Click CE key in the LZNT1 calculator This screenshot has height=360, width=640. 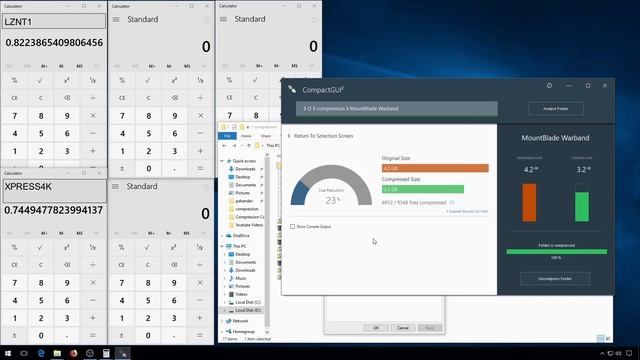click(x=14, y=98)
